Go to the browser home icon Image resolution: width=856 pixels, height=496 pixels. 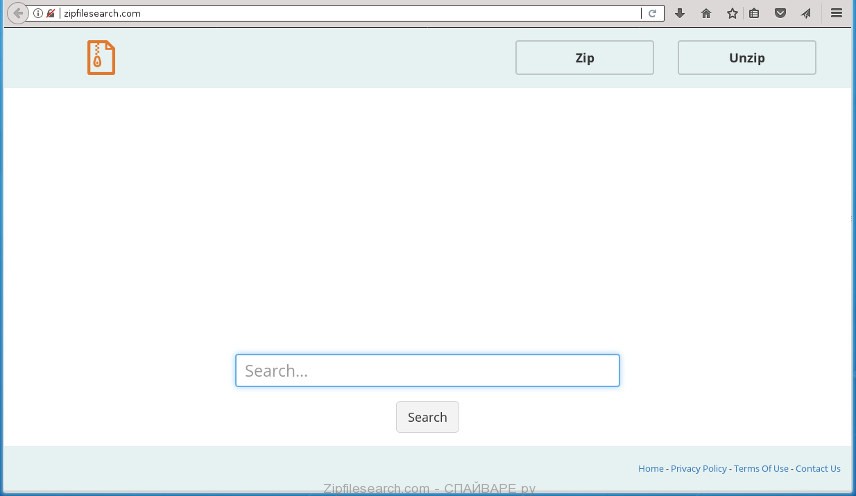tap(706, 13)
